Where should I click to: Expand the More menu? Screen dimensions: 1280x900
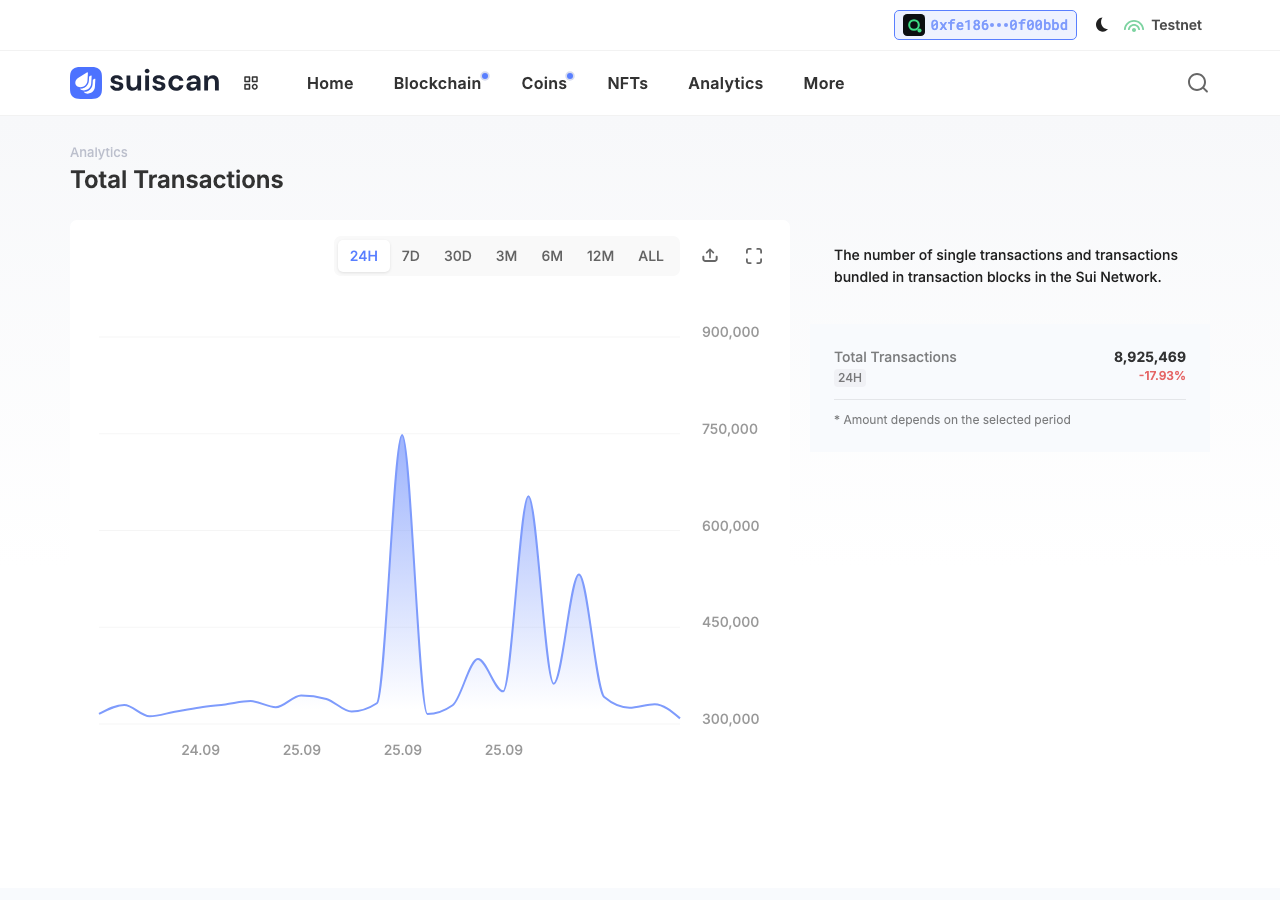pyautogui.click(x=824, y=83)
